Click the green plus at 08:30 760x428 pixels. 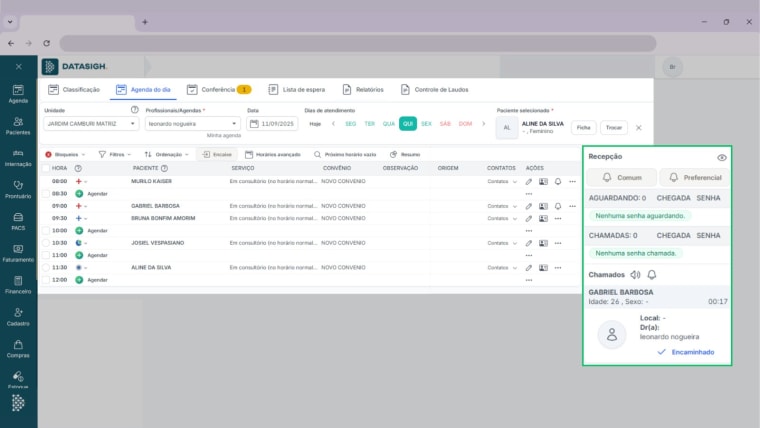(79, 193)
